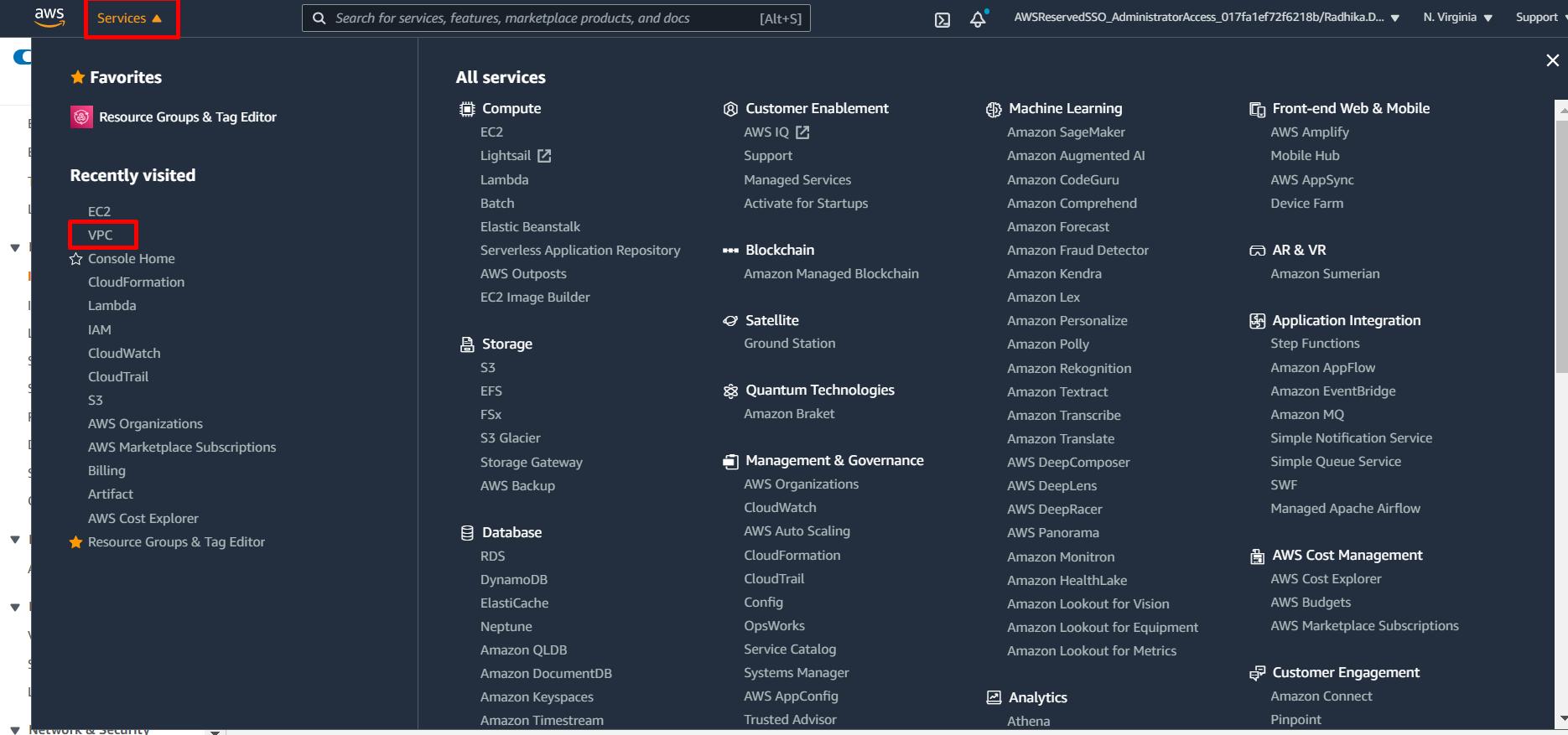Image resolution: width=1568 pixels, height=735 pixels.
Task: Open Amazon Connect service
Action: point(1321,696)
